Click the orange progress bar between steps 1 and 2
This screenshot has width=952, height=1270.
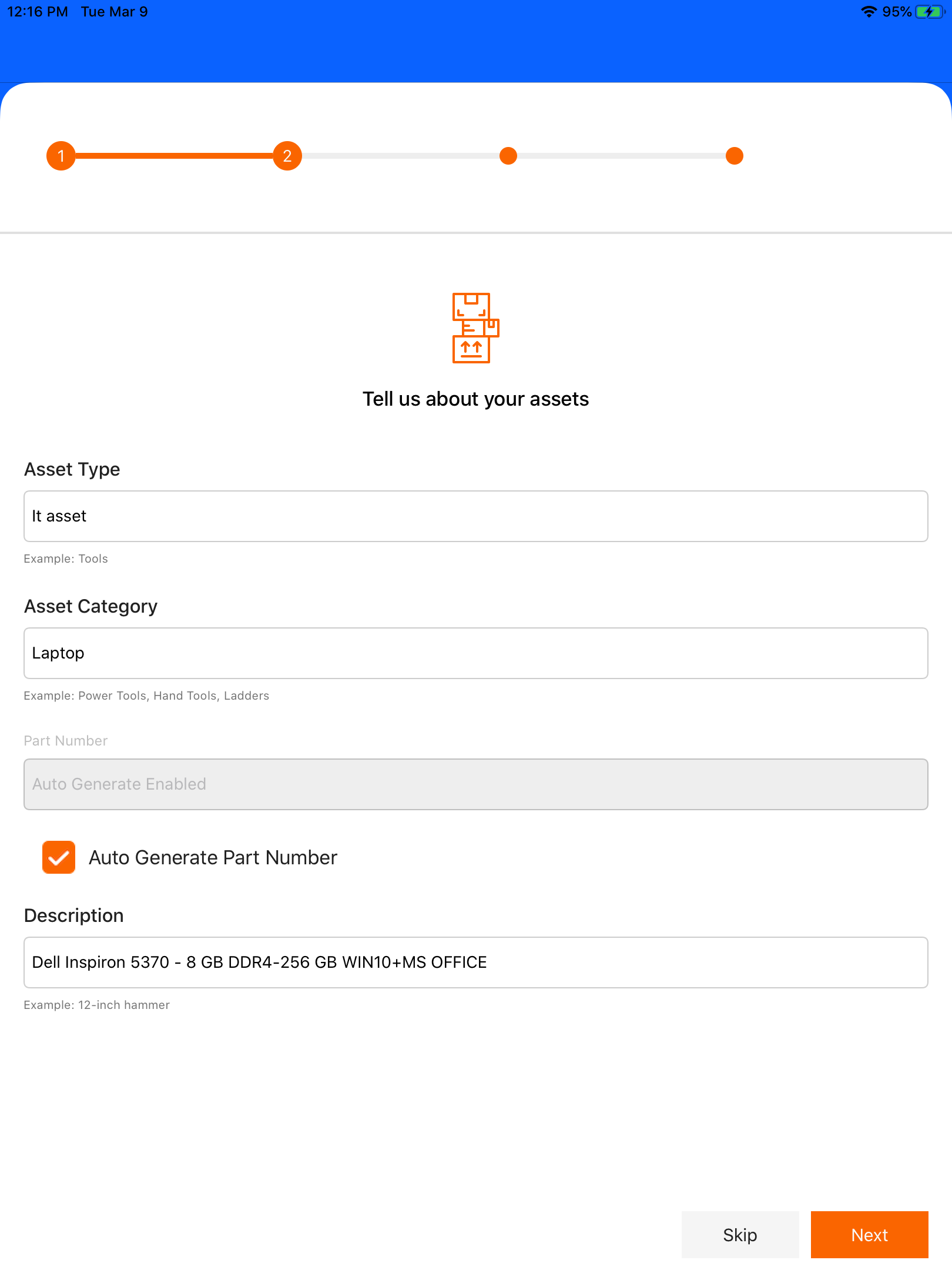pyautogui.click(x=174, y=156)
